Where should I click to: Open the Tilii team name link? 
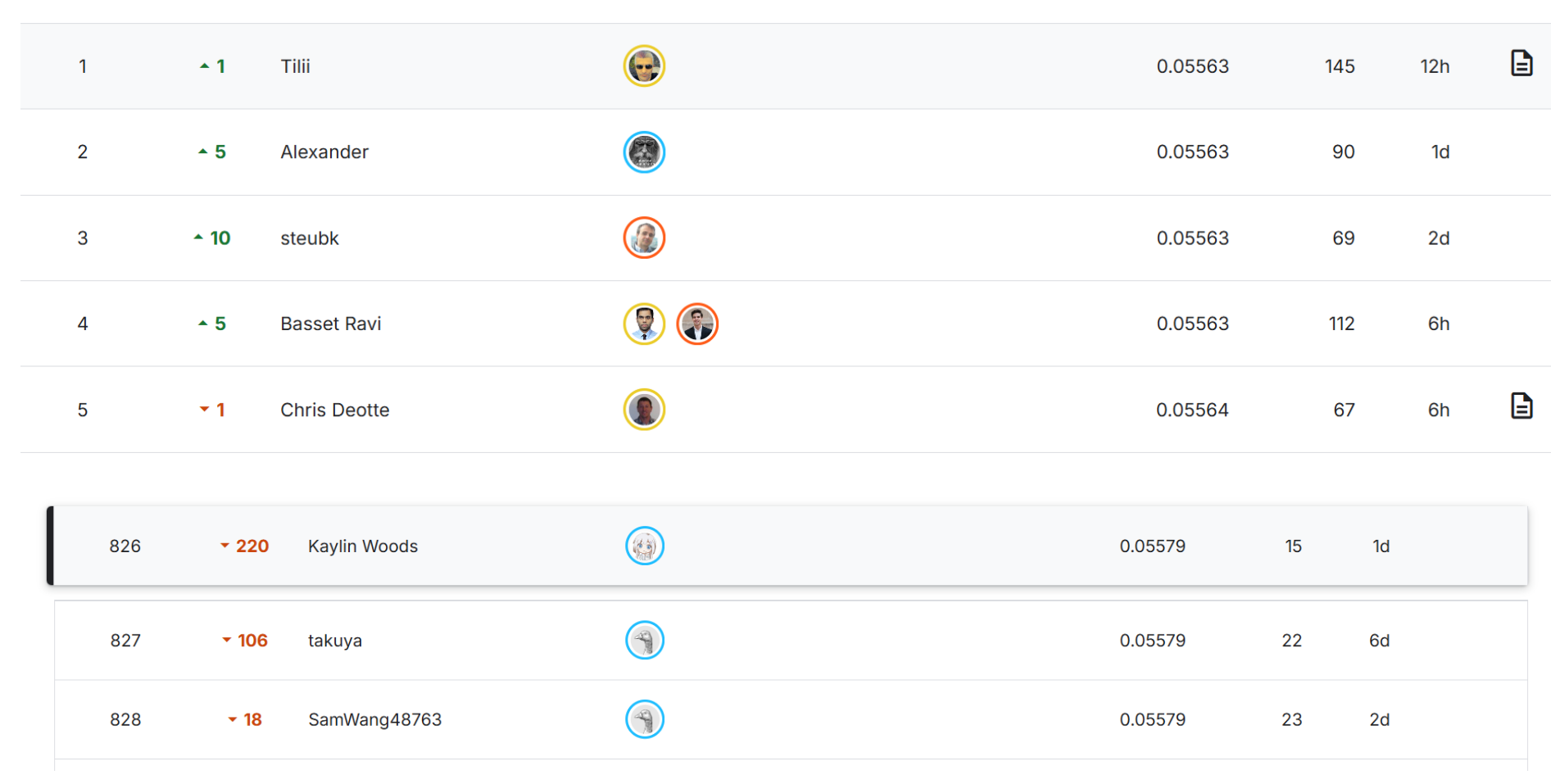pyautogui.click(x=295, y=66)
